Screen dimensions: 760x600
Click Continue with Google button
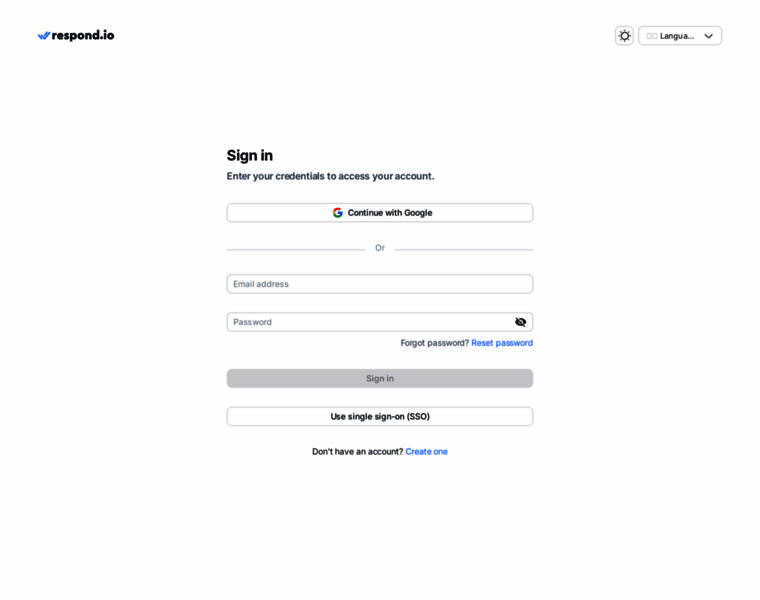pos(380,213)
